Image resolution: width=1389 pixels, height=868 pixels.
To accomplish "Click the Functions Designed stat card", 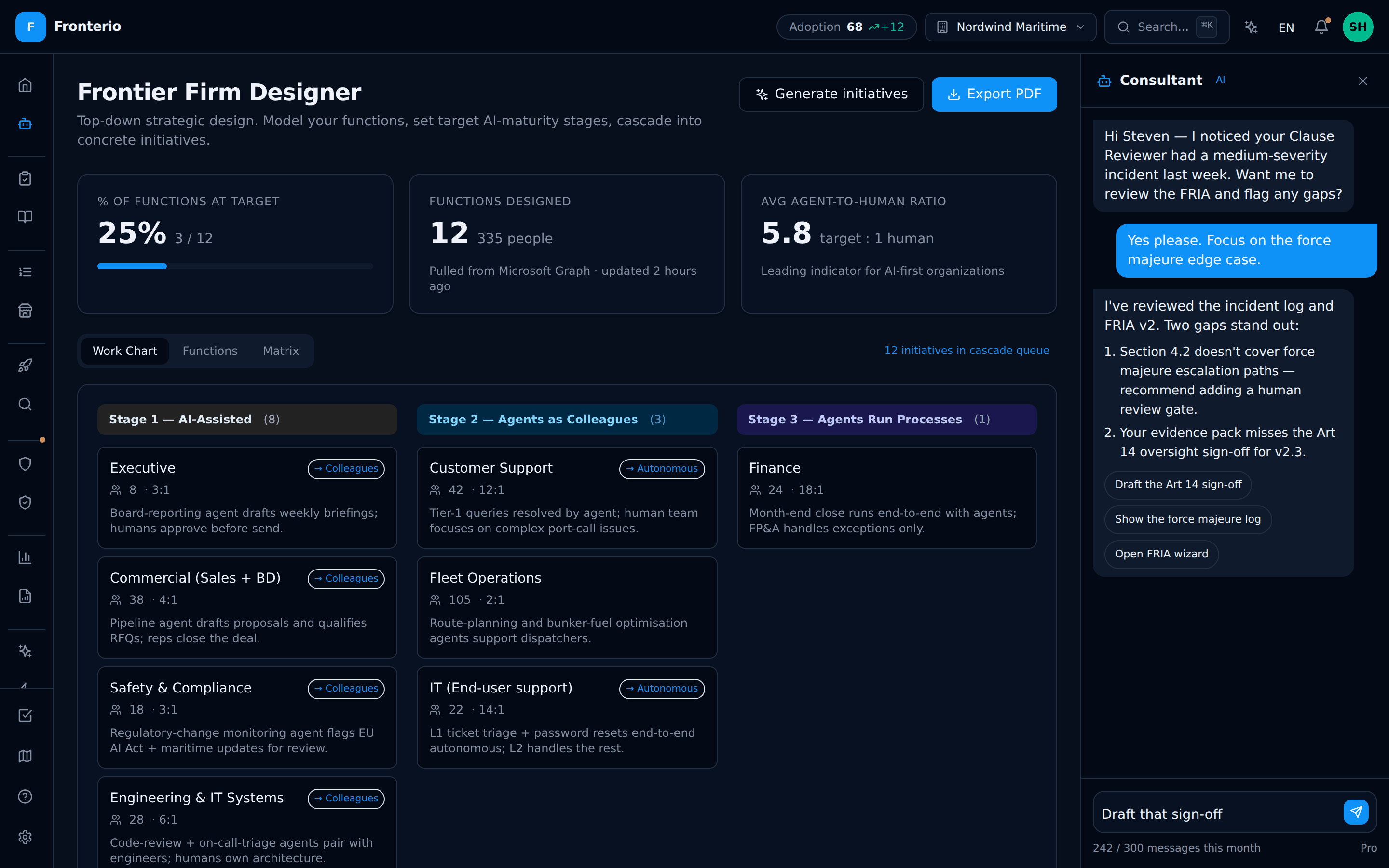I will 567,244.
